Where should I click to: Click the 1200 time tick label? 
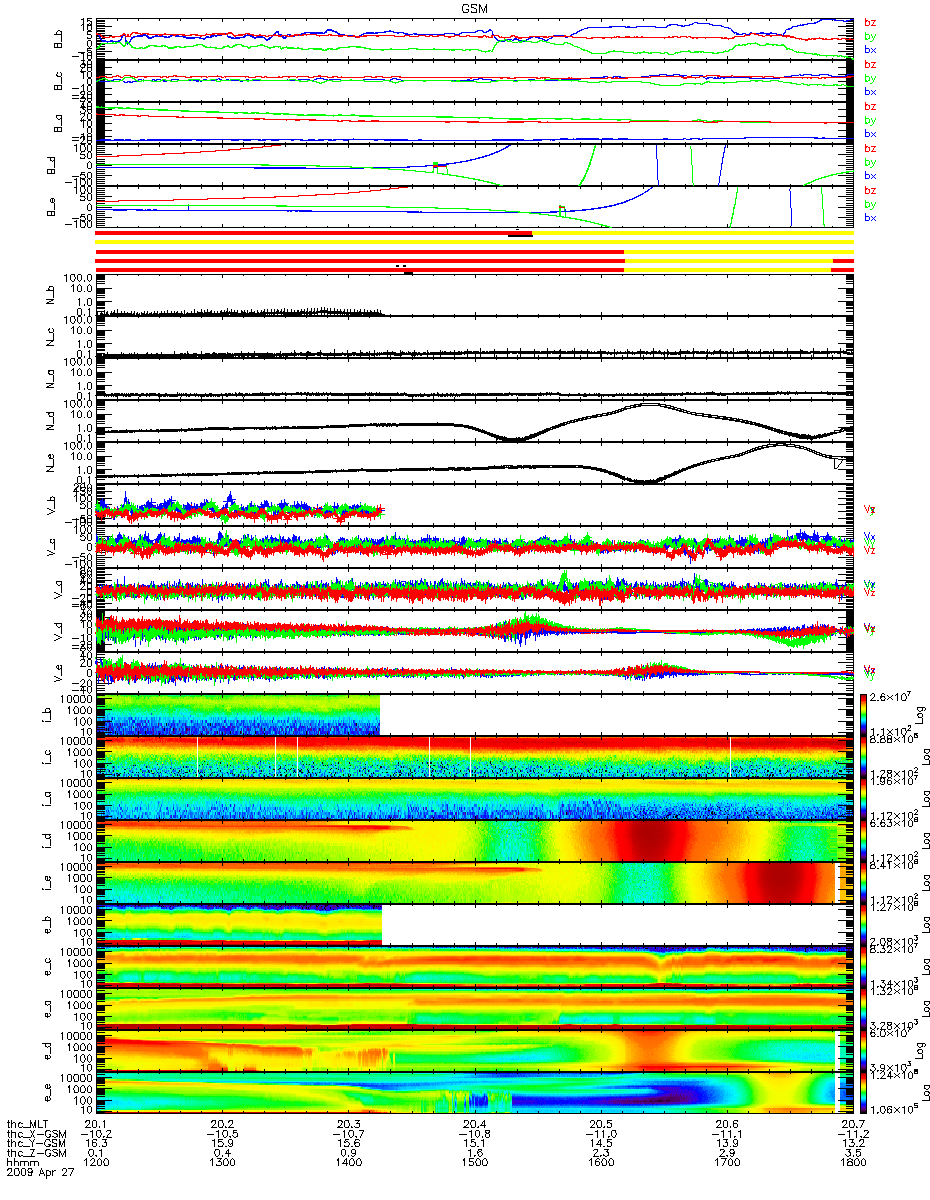click(x=97, y=1164)
